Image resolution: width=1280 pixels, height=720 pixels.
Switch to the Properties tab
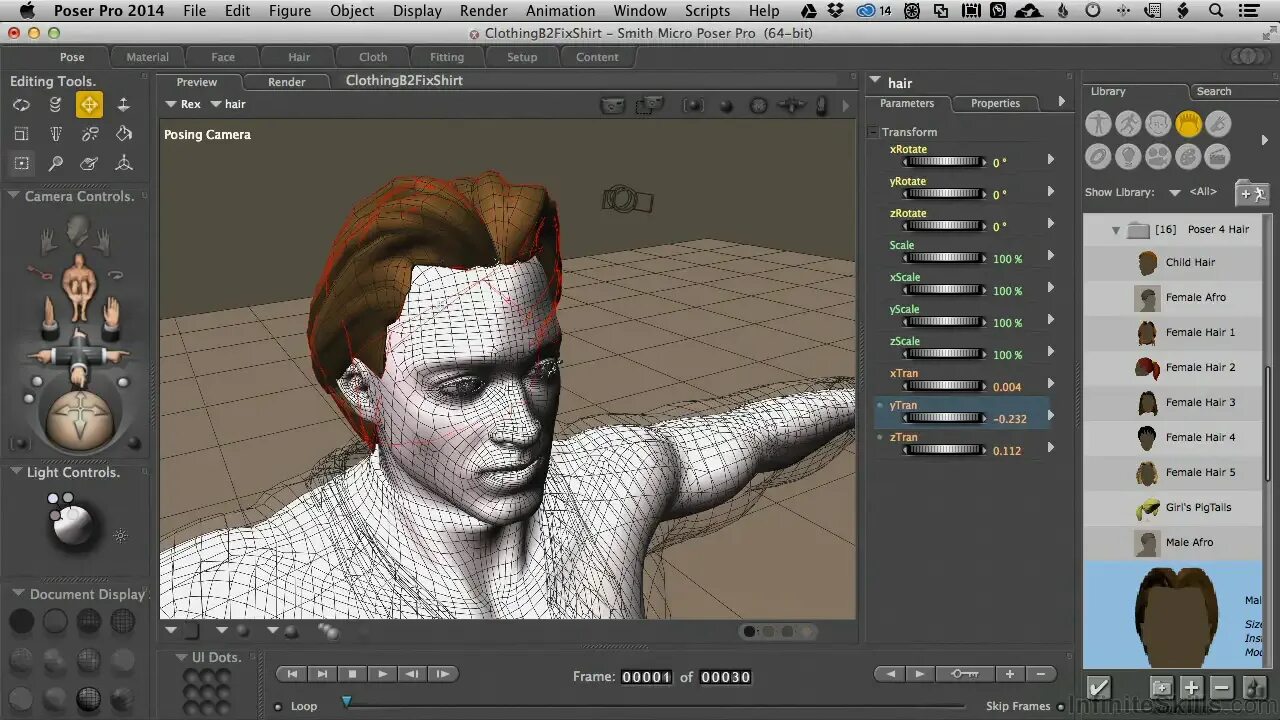click(x=995, y=103)
